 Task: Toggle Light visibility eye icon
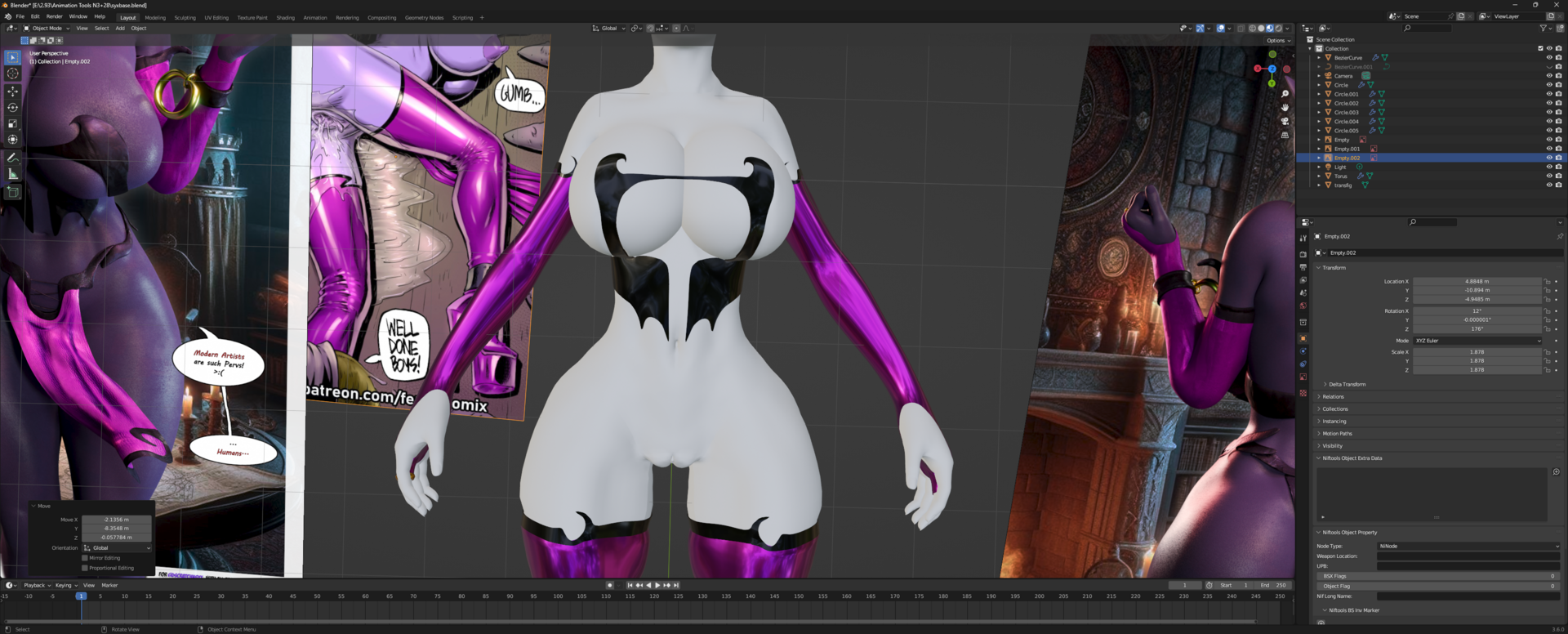click(1549, 167)
